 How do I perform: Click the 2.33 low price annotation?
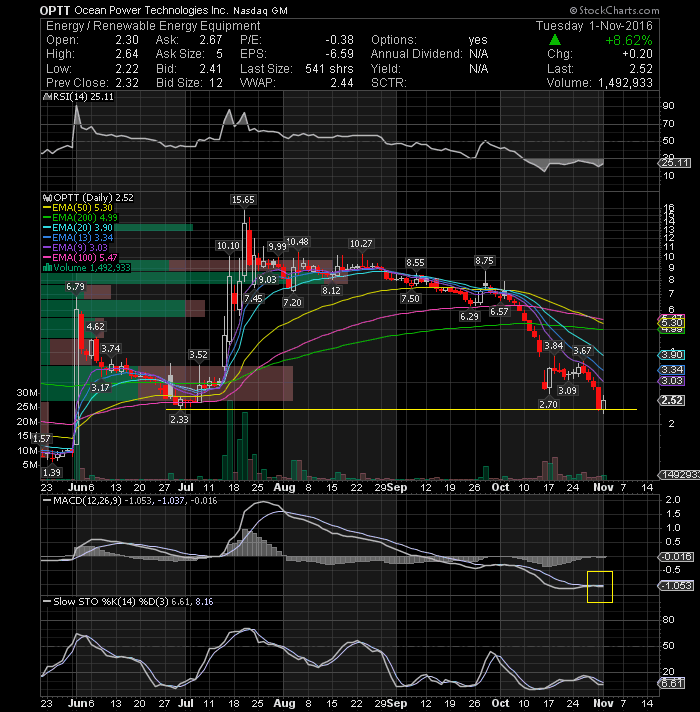(179, 420)
